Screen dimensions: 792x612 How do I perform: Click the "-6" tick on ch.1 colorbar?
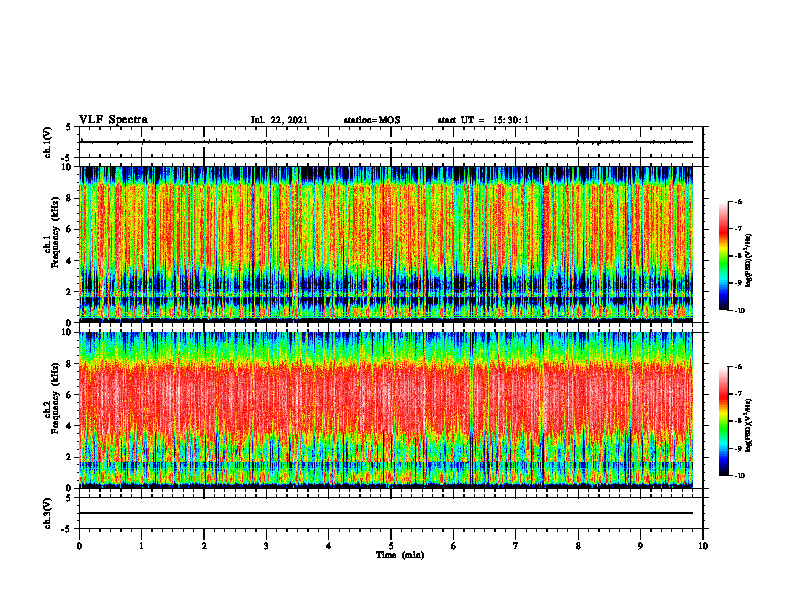(738, 201)
